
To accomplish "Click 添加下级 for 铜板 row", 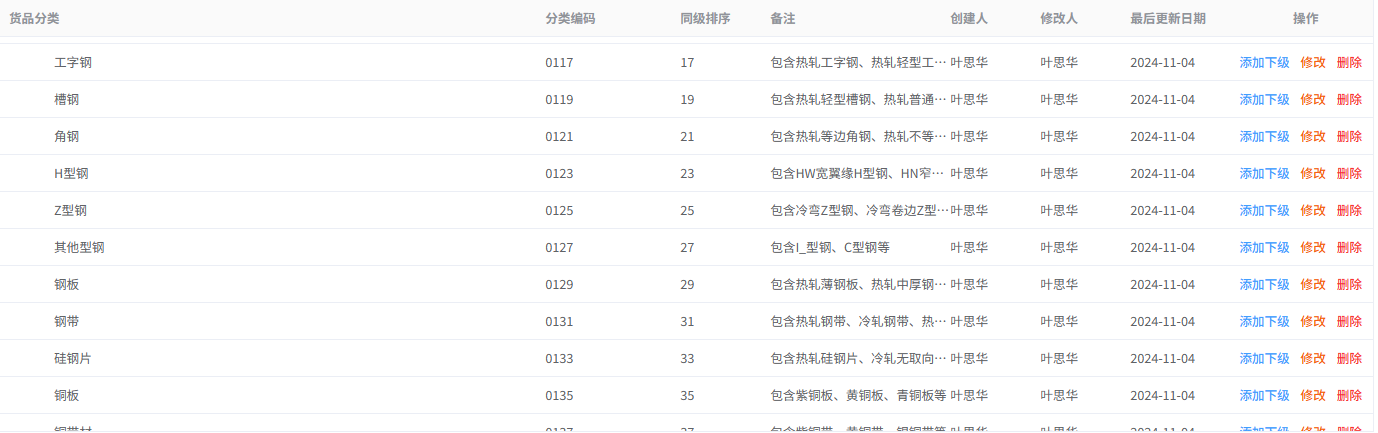I will (1264, 395).
